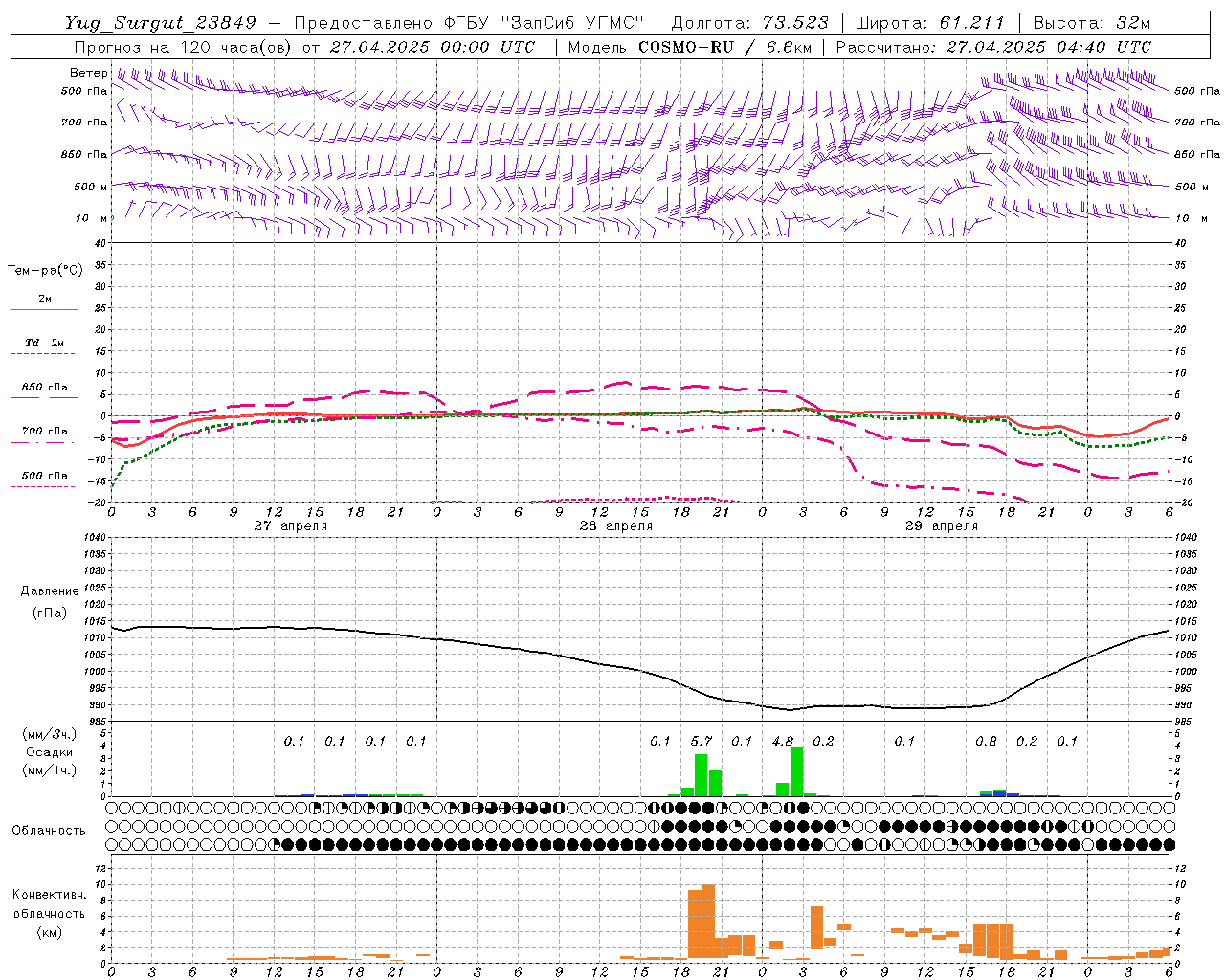Select the elevation label Высота: 32м
The height and width of the screenshot is (980, 1225).
[x=1092, y=23]
